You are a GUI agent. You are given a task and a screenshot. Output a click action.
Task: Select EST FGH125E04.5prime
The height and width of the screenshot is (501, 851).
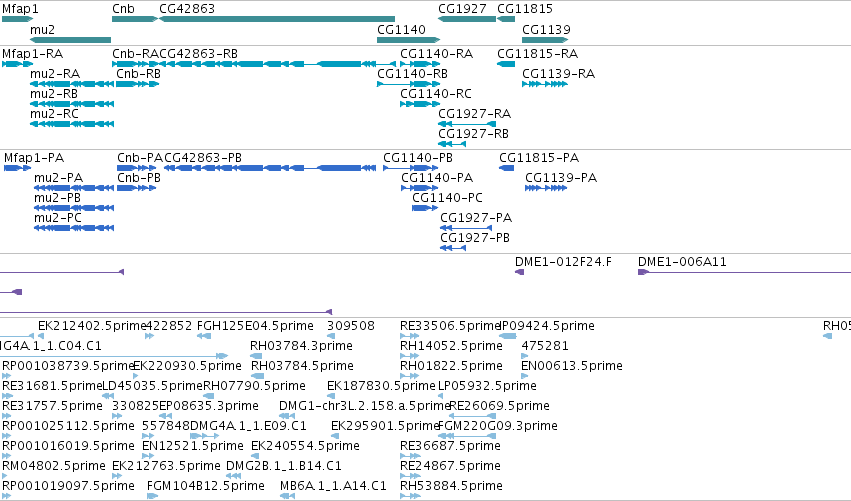(x=204, y=336)
